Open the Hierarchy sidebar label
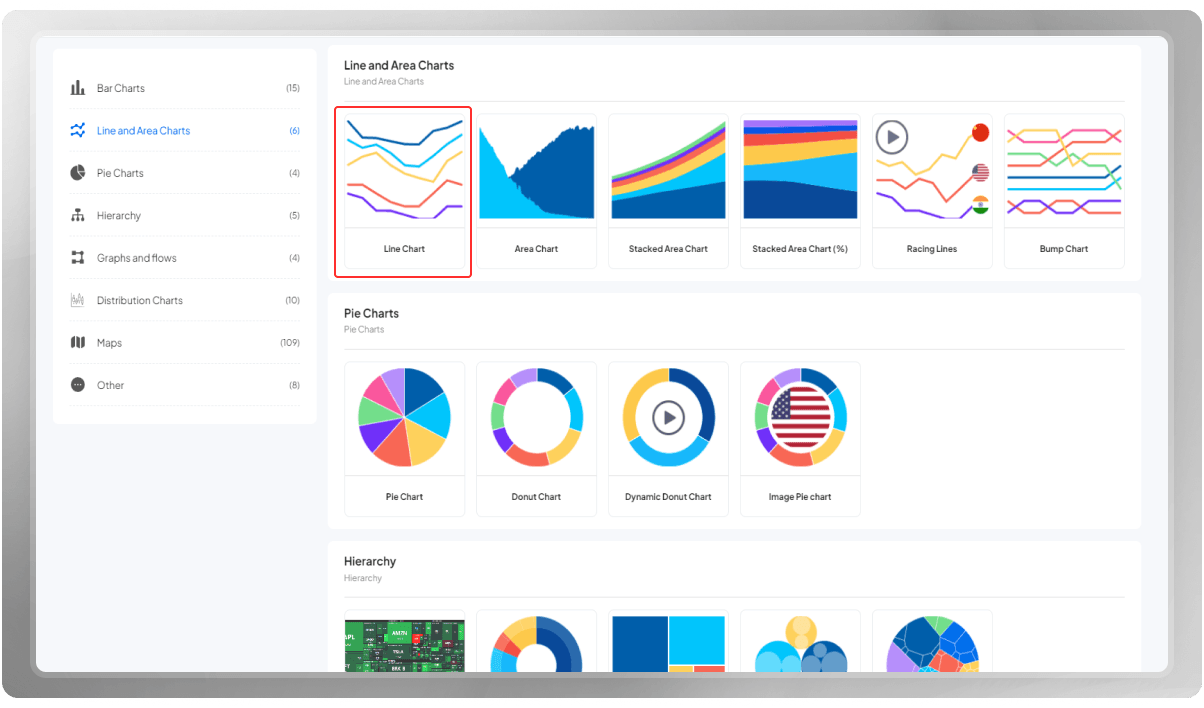This screenshot has height=708, width=1204. coord(119,216)
